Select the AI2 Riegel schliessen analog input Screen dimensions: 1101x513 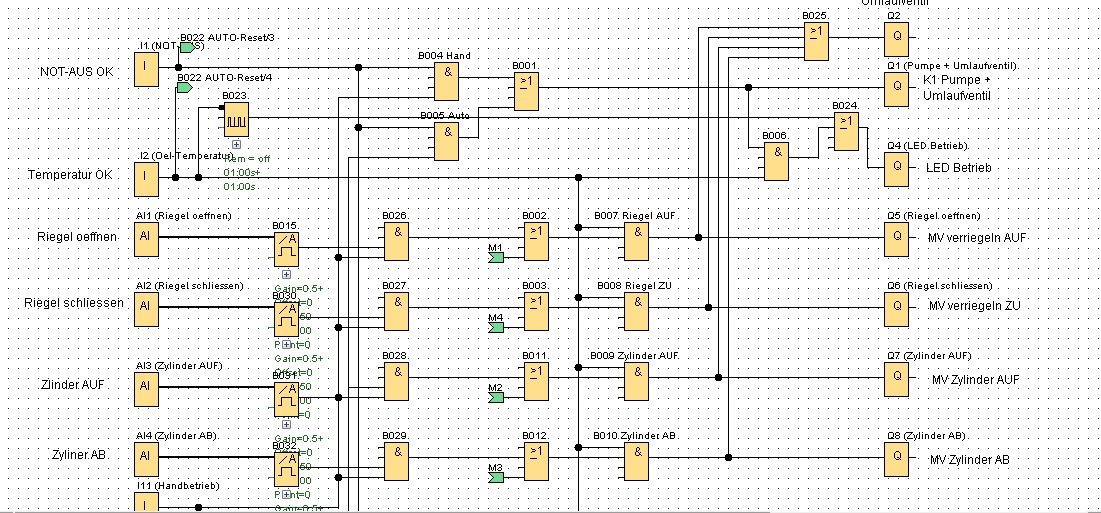click(146, 308)
